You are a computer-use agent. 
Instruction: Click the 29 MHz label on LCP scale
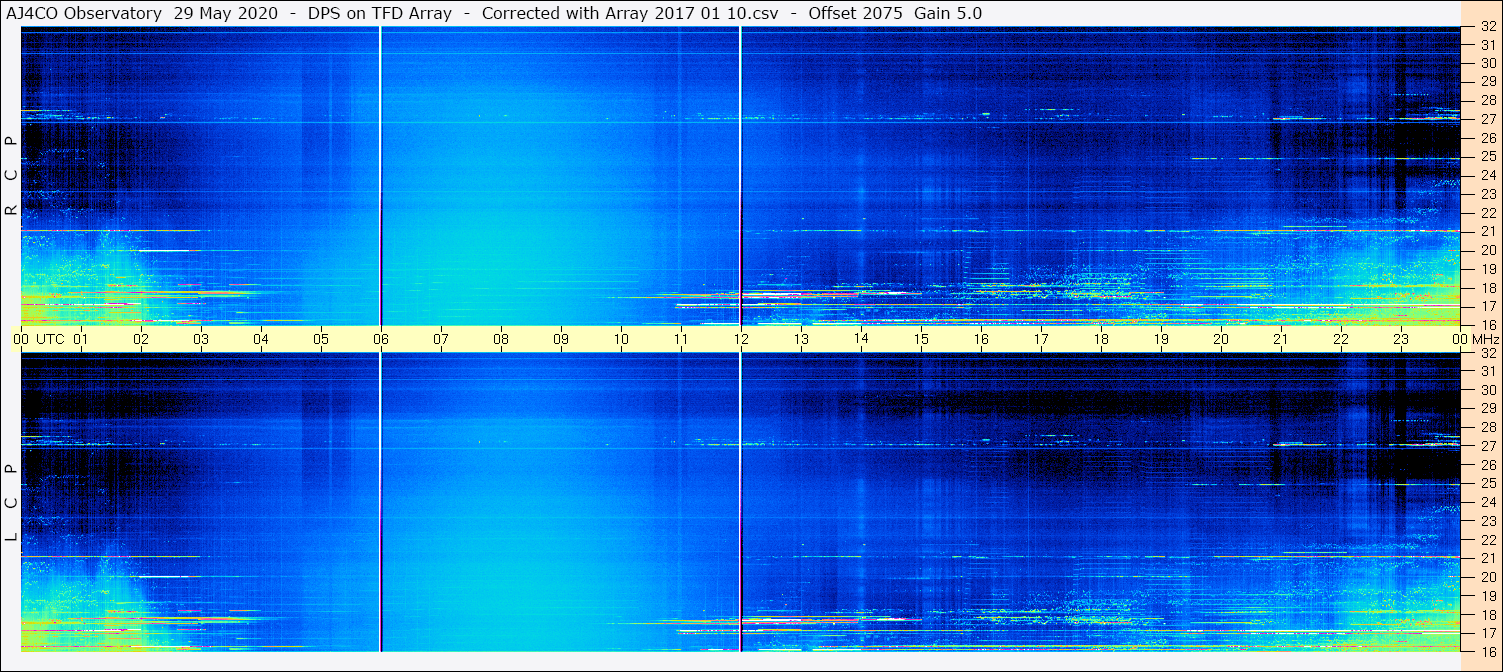[x=1488, y=409]
